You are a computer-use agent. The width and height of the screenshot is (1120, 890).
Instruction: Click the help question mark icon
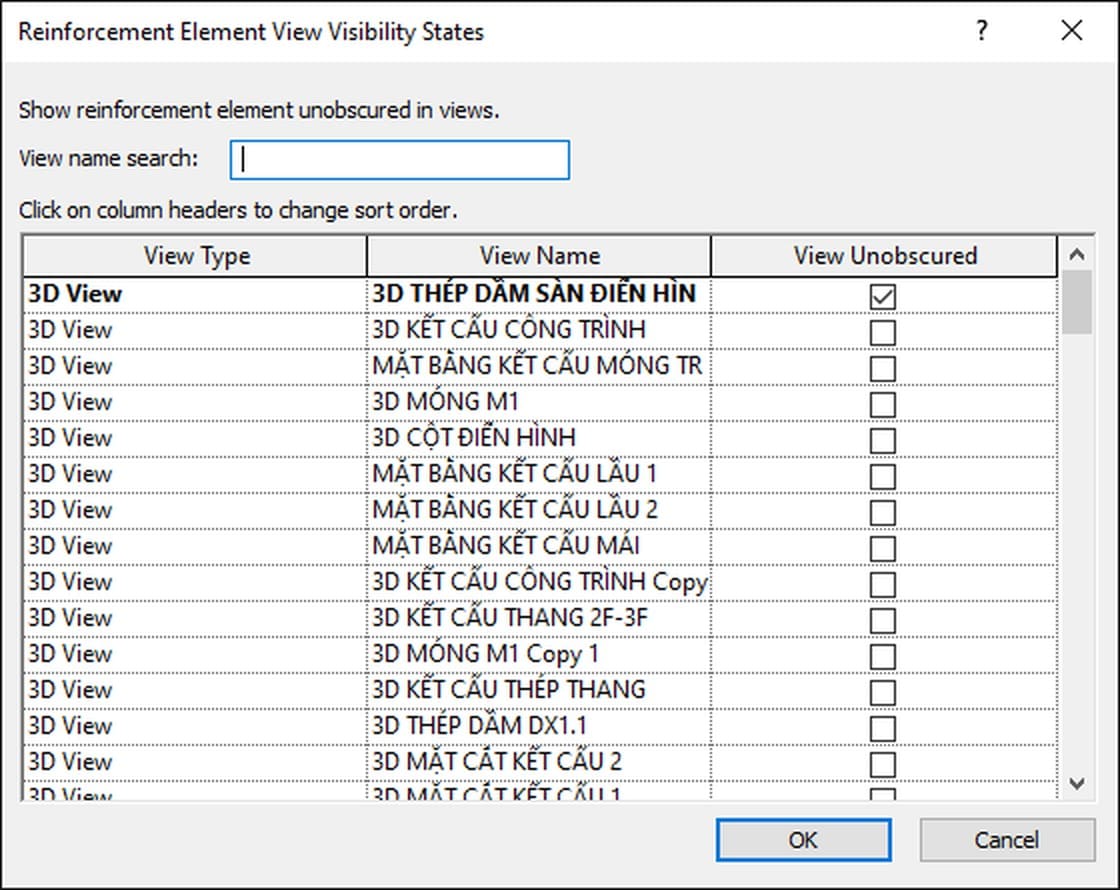[x=982, y=31]
